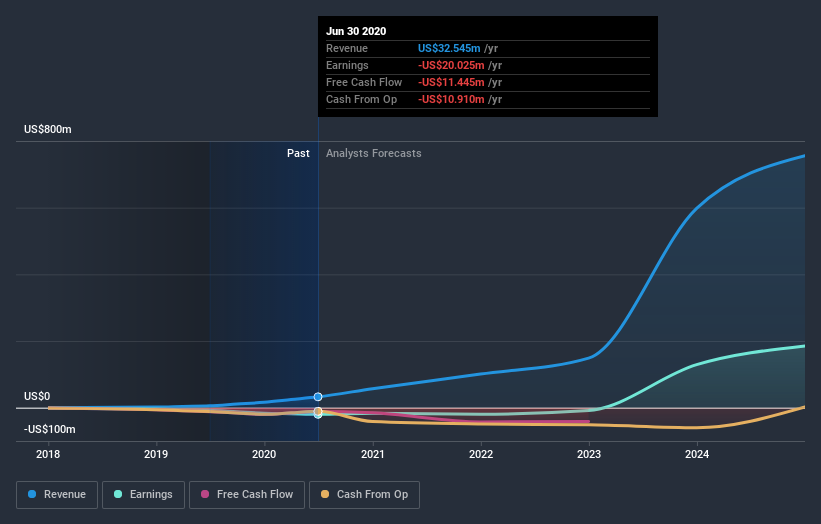
Task: Toggle the Free Cash Flow legend button
Action: pyautogui.click(x=247, y=495)
